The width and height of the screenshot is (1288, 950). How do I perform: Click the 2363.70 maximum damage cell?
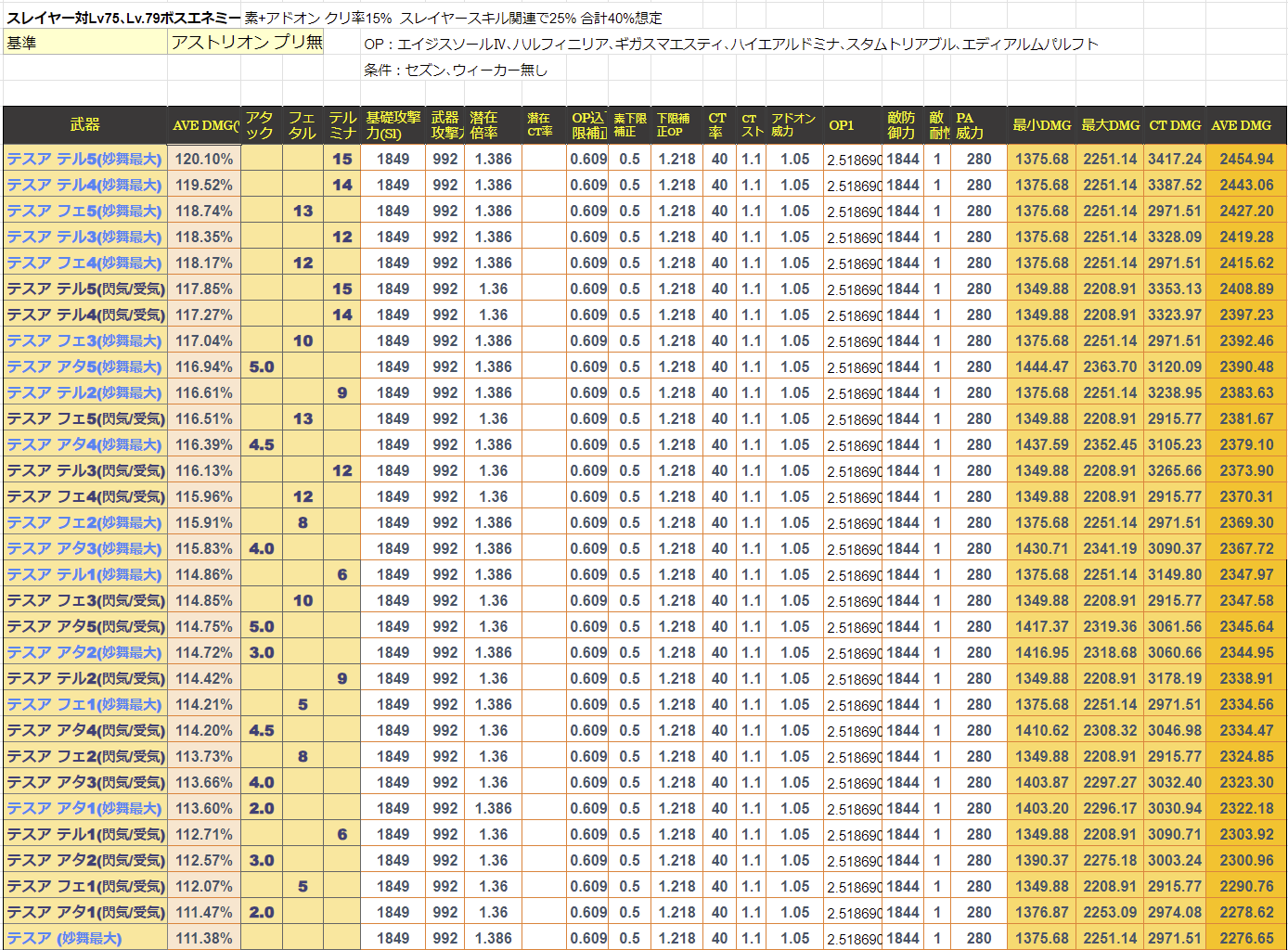[x=1111, y=366]
